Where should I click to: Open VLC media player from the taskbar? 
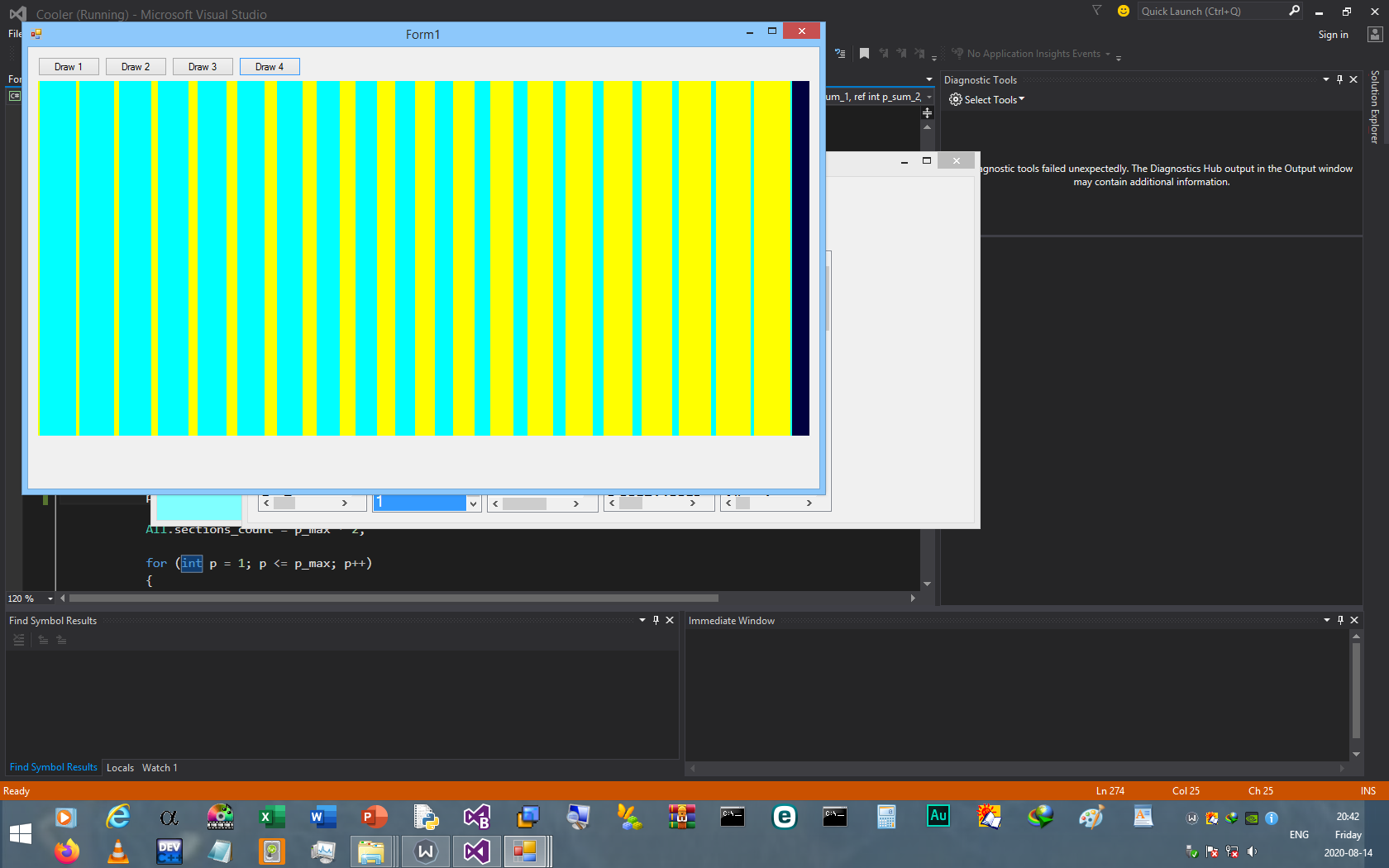pyautogui.click(x=118, y=851)
